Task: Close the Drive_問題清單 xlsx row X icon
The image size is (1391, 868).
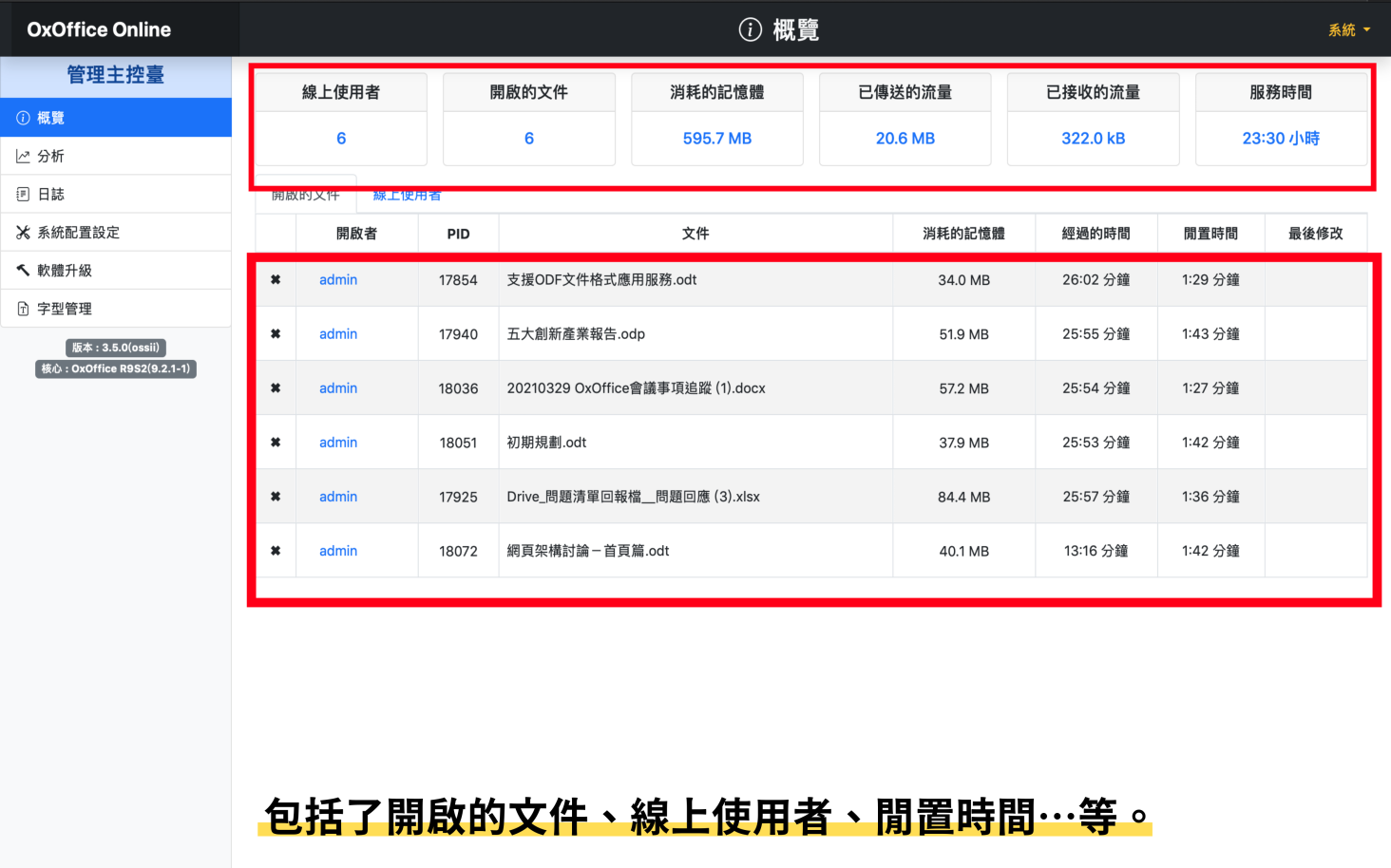Action: tap(276, 497)
